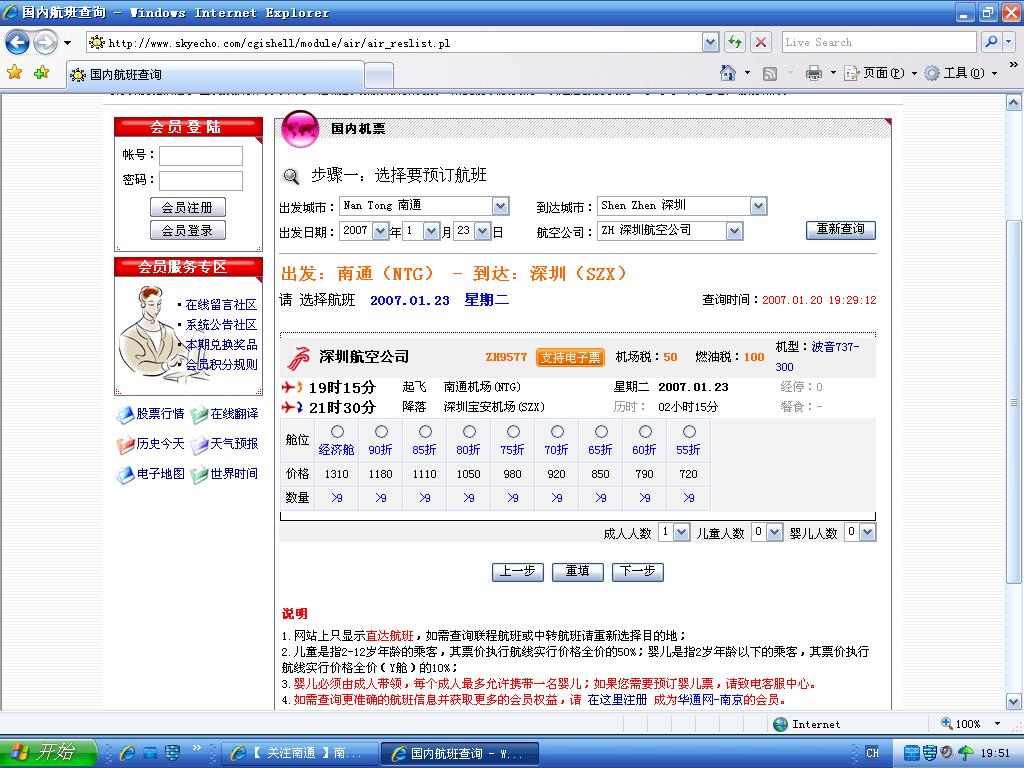Click the Refresh page icon

click(735, 42)
